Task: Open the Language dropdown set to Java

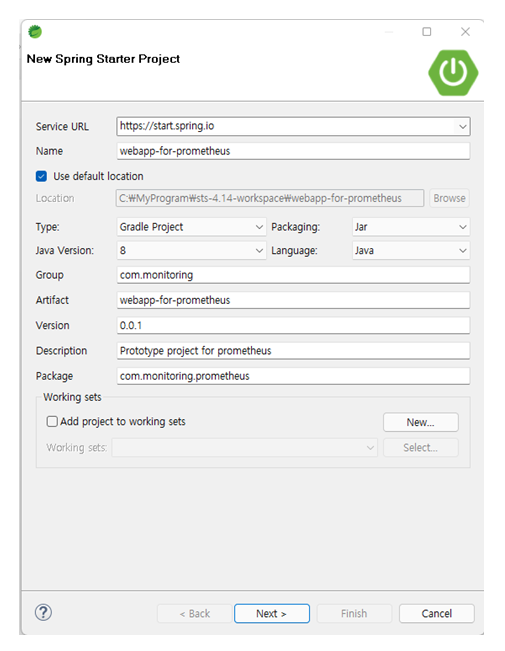Action: (x=411, y=250)
